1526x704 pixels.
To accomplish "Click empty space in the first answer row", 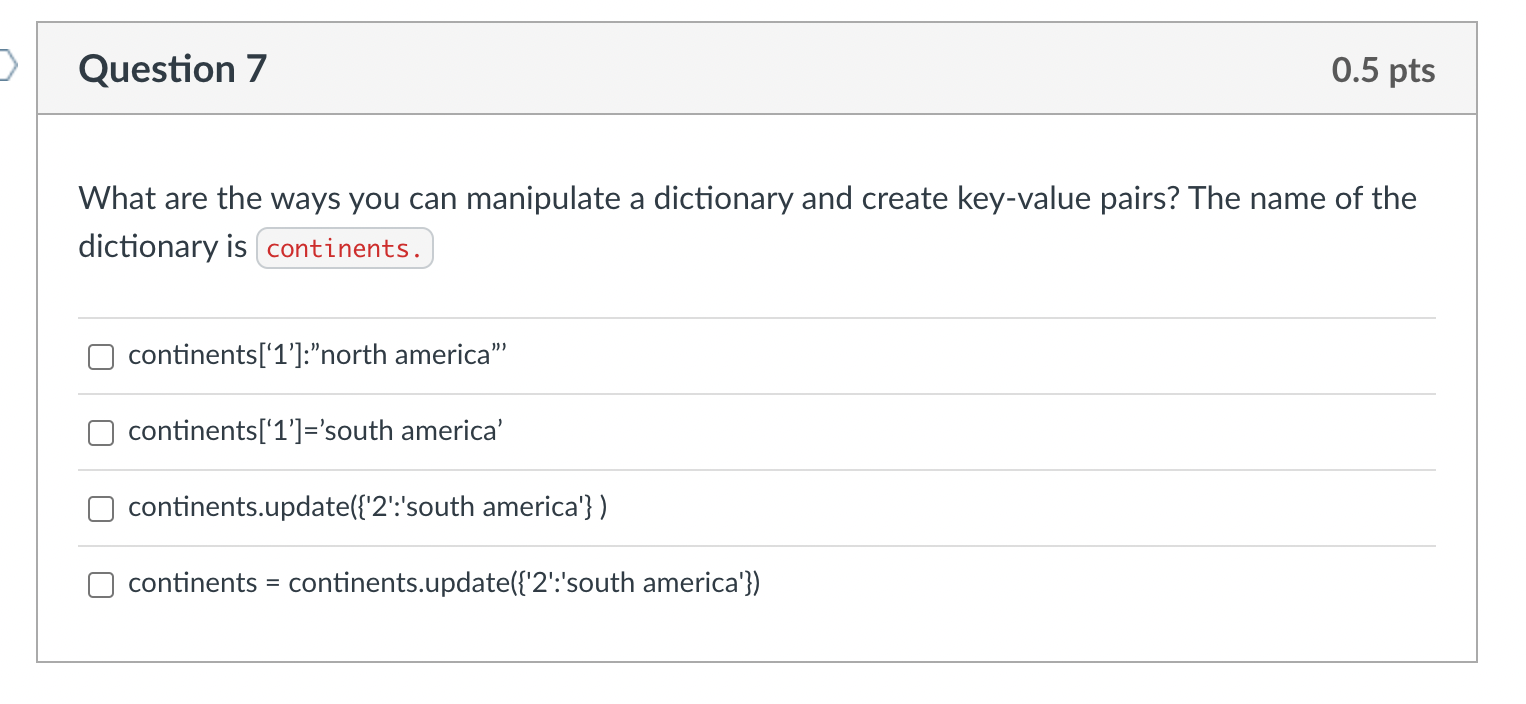I will [970, 356].
